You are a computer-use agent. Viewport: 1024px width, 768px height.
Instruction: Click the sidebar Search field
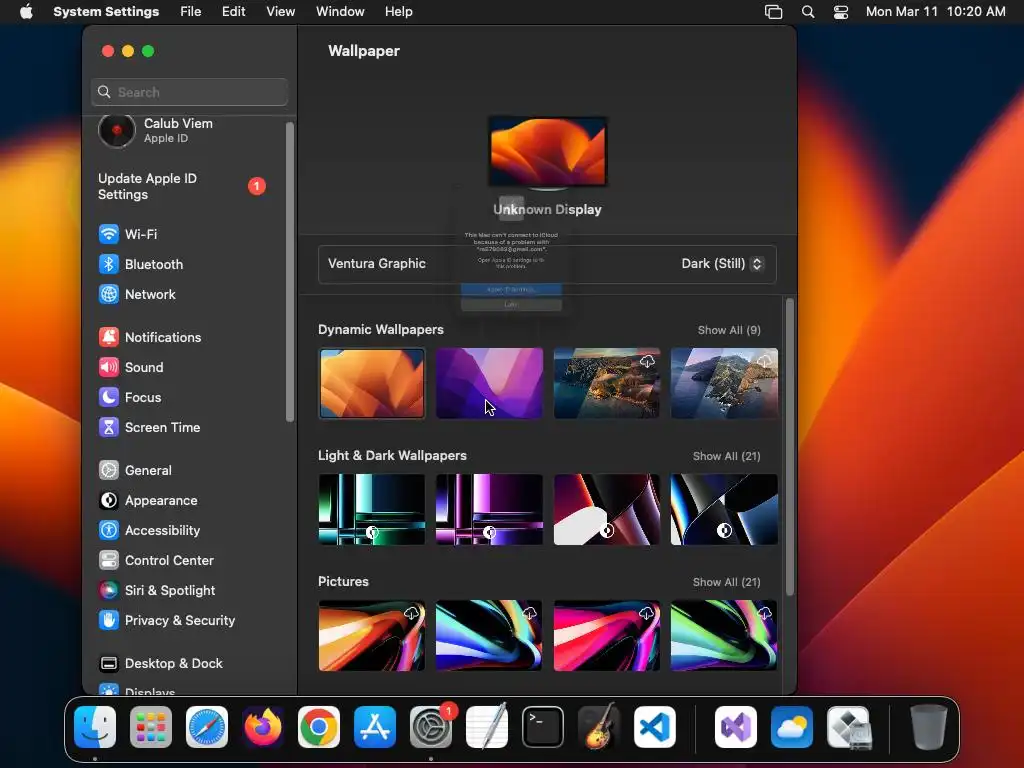(189, 92)
